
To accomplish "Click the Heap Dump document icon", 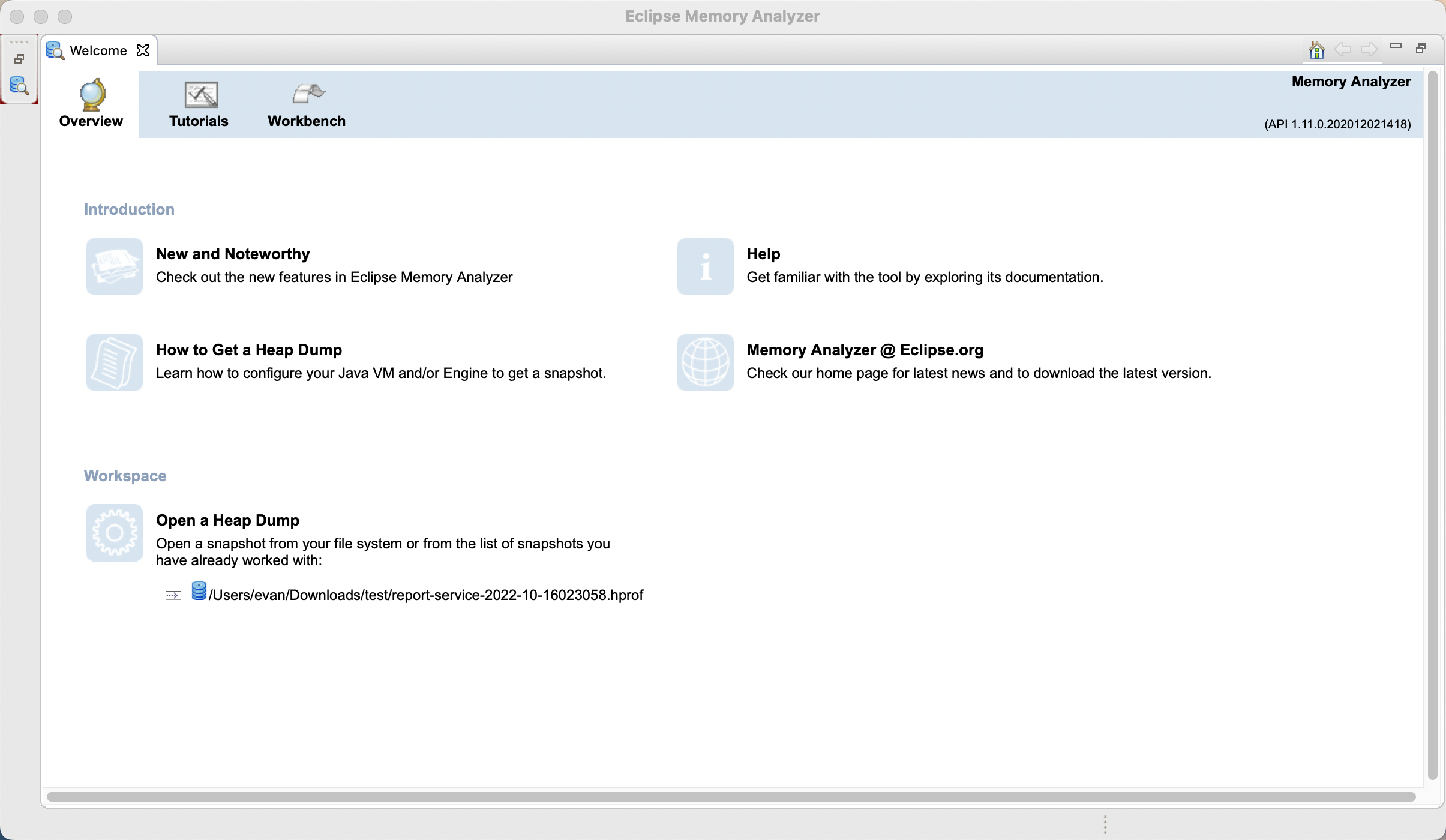I will [x=115, y=362].
